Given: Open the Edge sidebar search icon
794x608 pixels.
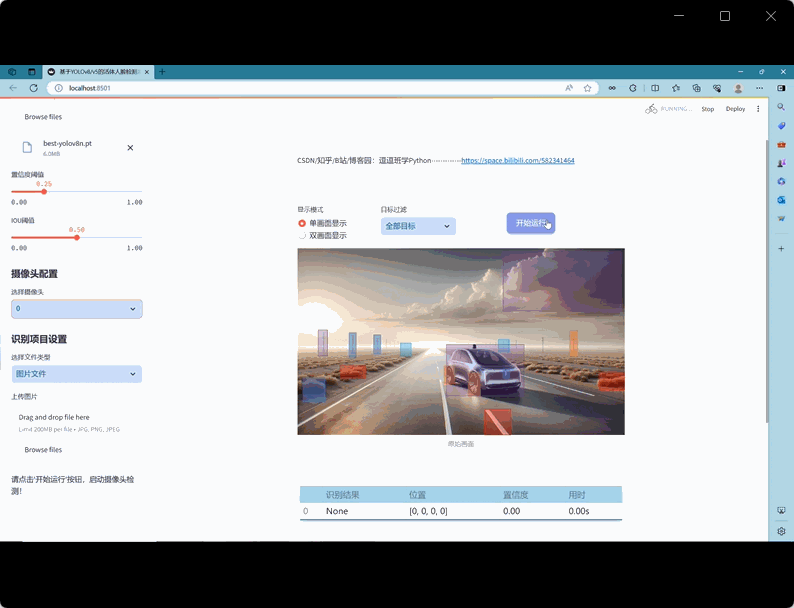Looking at the screenshot, I should 781,107.
